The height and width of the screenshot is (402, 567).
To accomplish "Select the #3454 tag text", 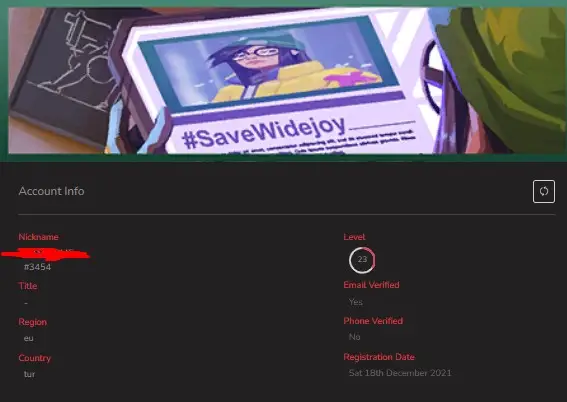I will point(37,267).
